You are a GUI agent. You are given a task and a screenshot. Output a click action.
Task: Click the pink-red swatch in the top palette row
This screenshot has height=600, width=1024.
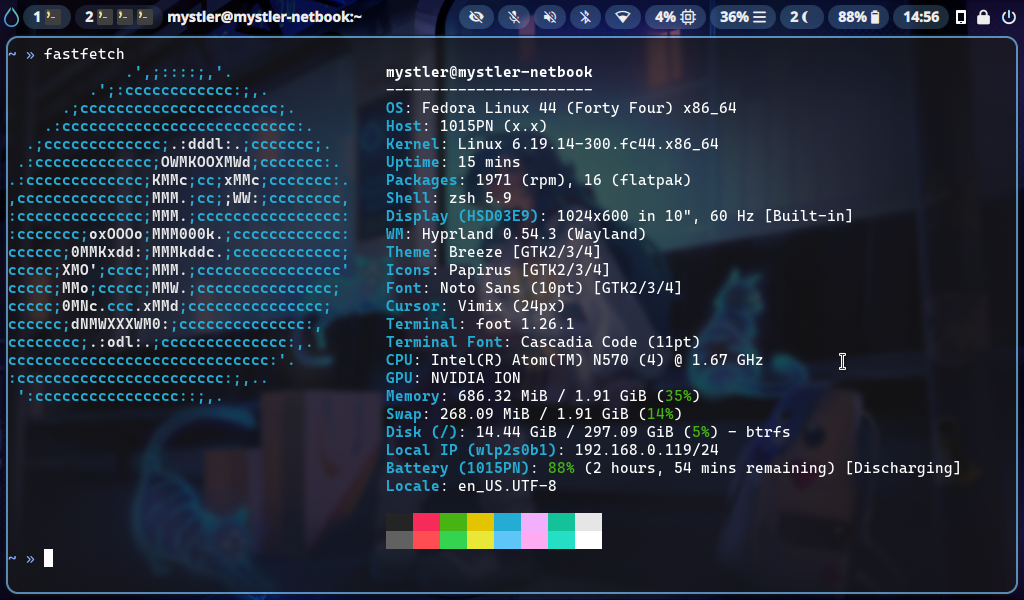(x=426, y=522)
